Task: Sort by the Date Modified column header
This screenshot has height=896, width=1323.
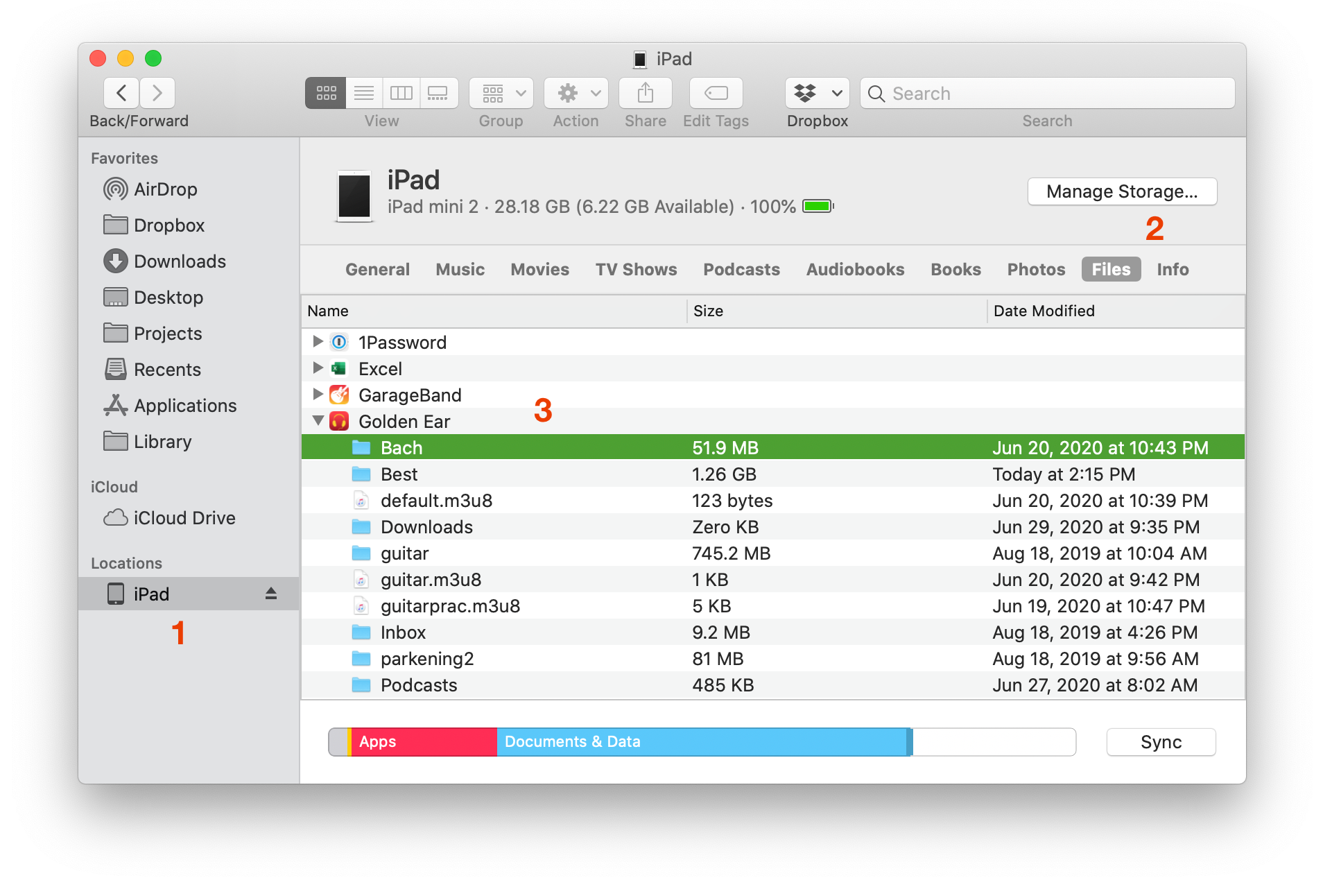Action: point(1116,311)
